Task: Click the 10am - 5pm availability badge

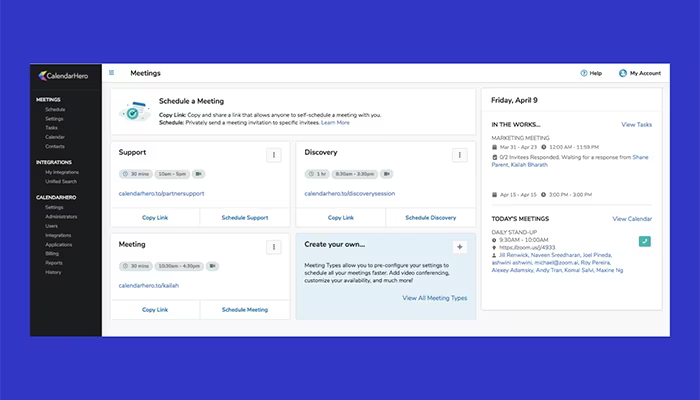Action: 172,174
